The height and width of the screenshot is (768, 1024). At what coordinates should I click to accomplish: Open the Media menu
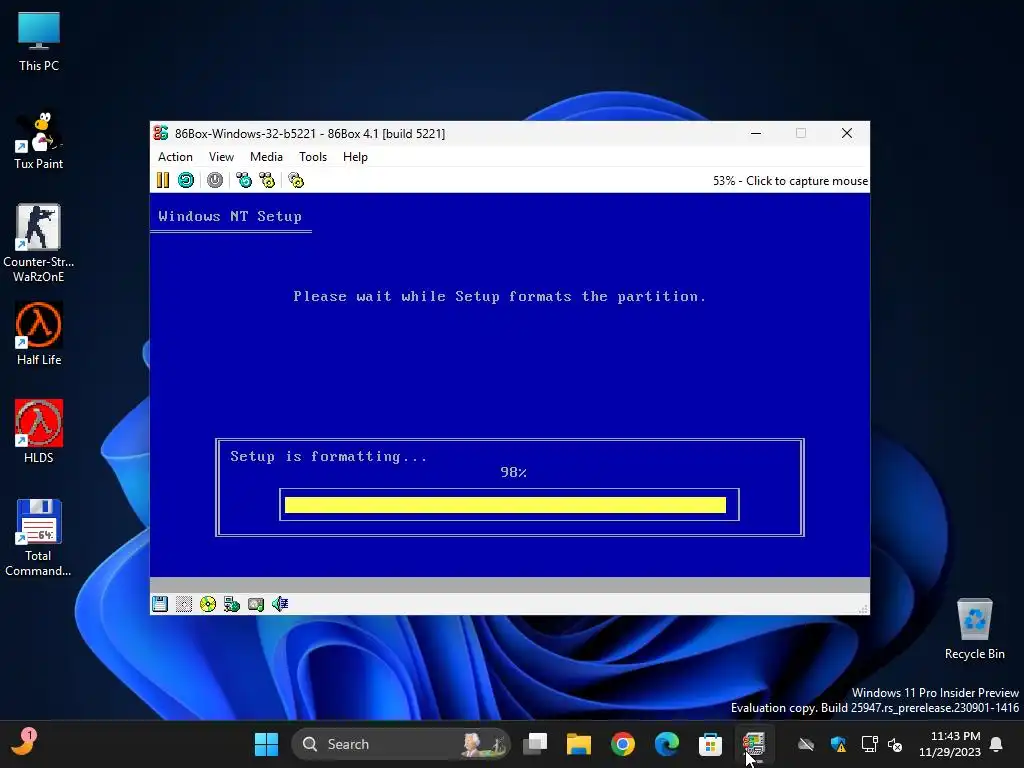pos(266,157)
